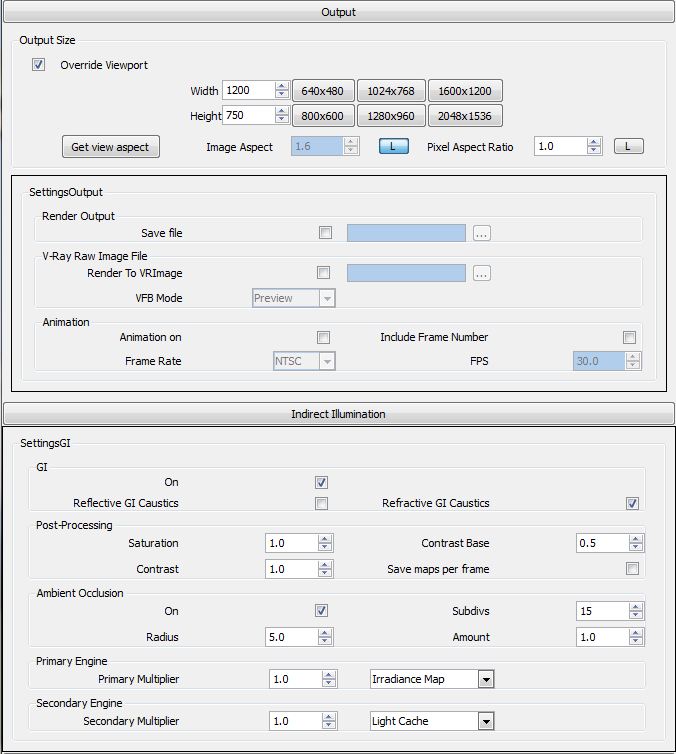Adjust Contrast Base spinner arrows
Image resolution: width=676 pixels, height=754 pixels.
pos(636,543)
